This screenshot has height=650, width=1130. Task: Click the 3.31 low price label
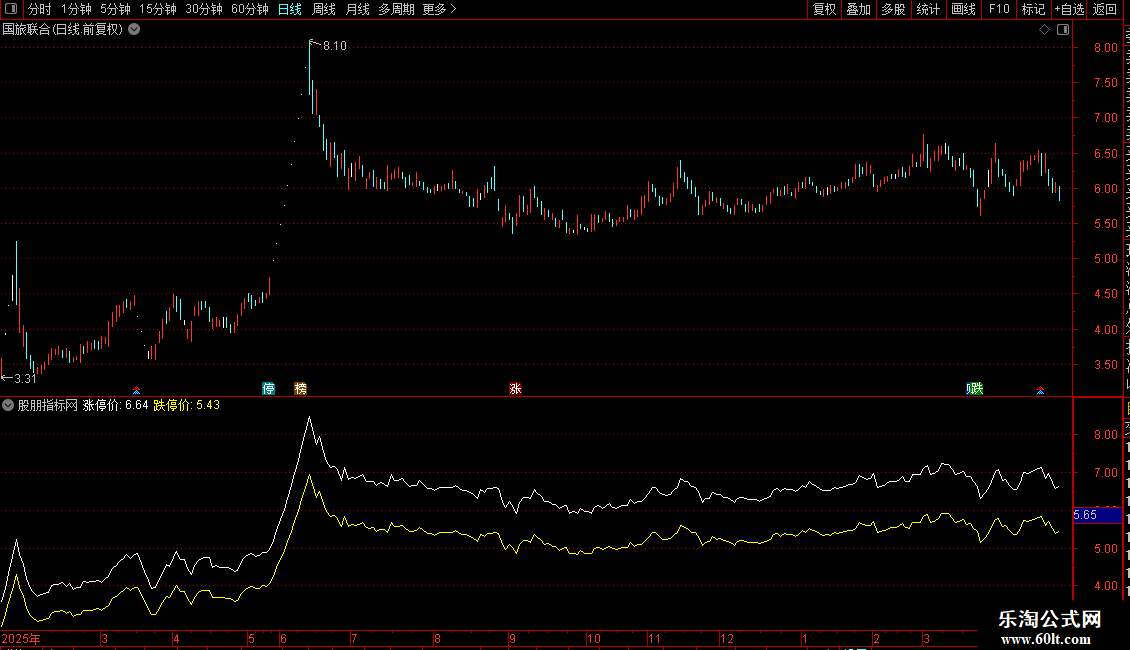point(25,379)
